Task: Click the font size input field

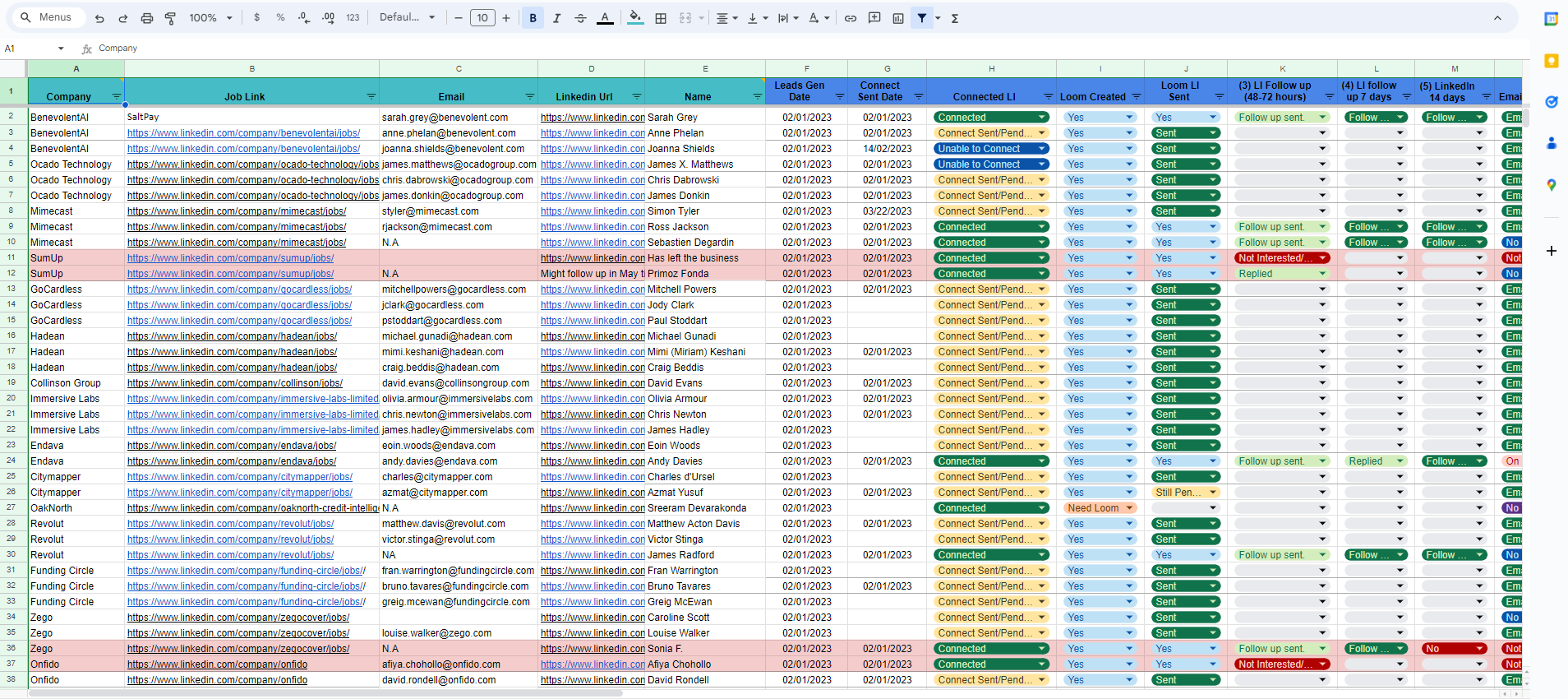Action: coord(482,18)
